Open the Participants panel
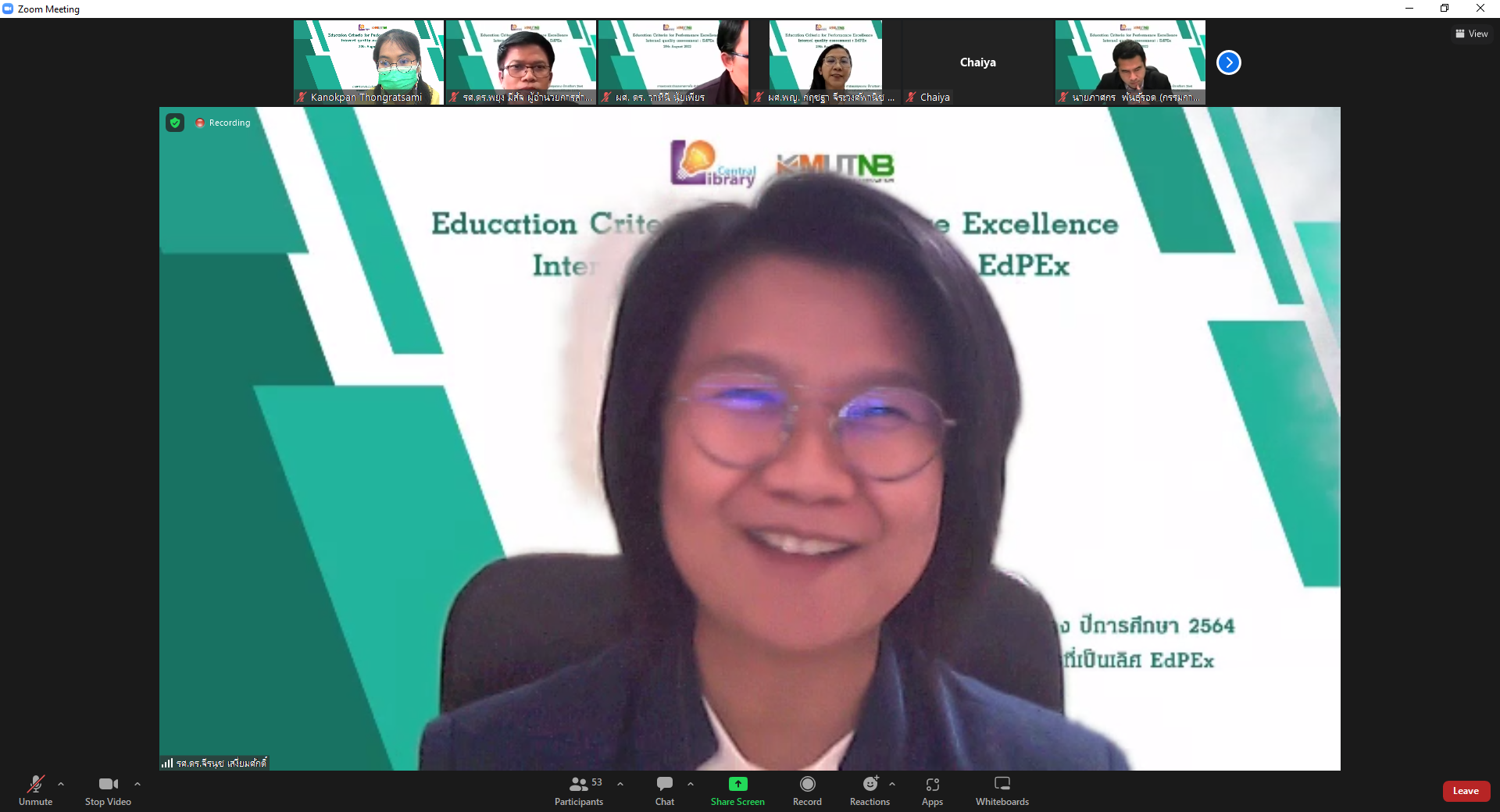Image resolution: width=1500 pixels, height=812 pixels. click(579, 789)
